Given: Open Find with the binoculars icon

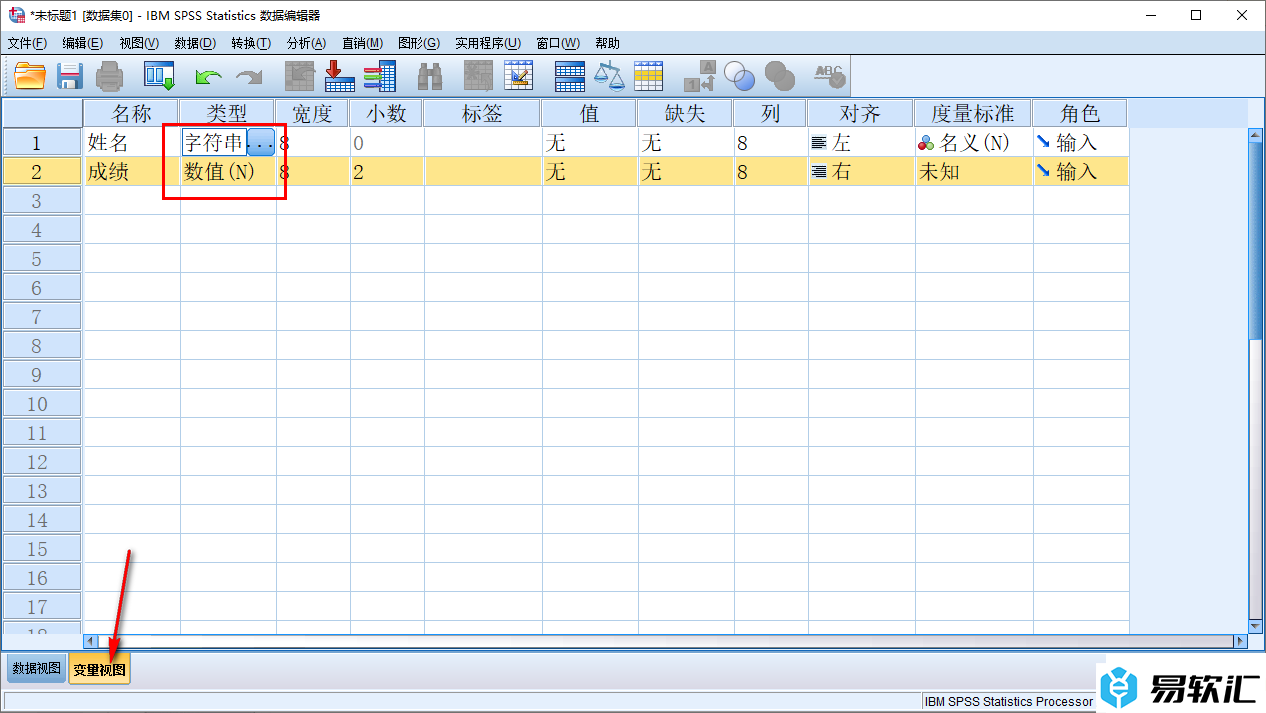Looking at the screenshot, I should click(430, 76).
